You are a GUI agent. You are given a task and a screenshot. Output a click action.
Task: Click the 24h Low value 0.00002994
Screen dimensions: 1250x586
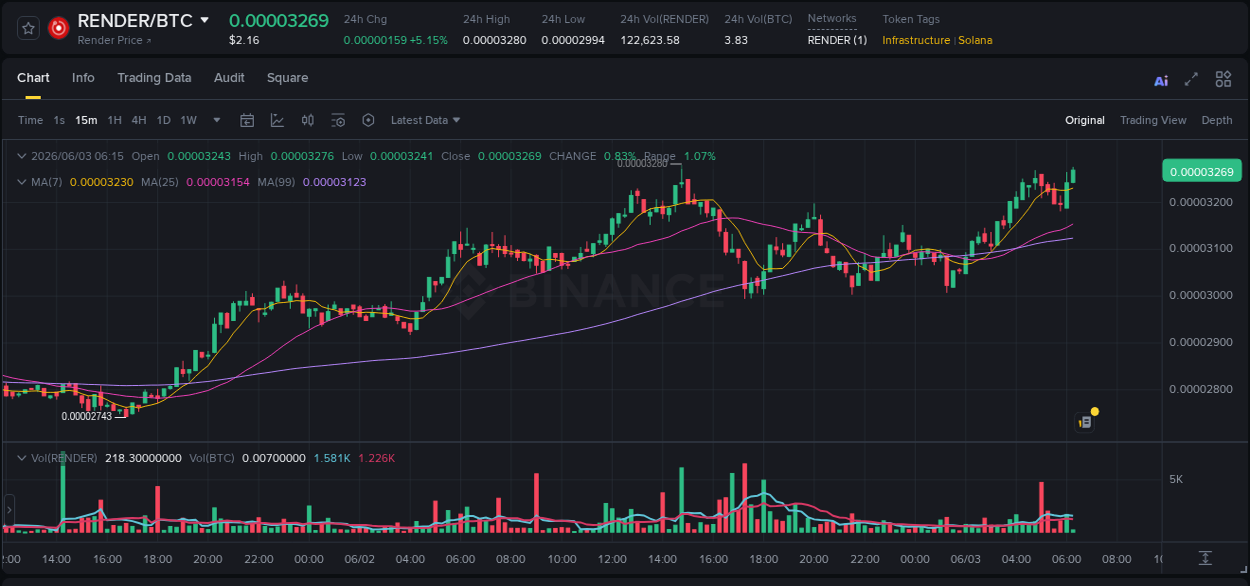[x=573, y=40]
